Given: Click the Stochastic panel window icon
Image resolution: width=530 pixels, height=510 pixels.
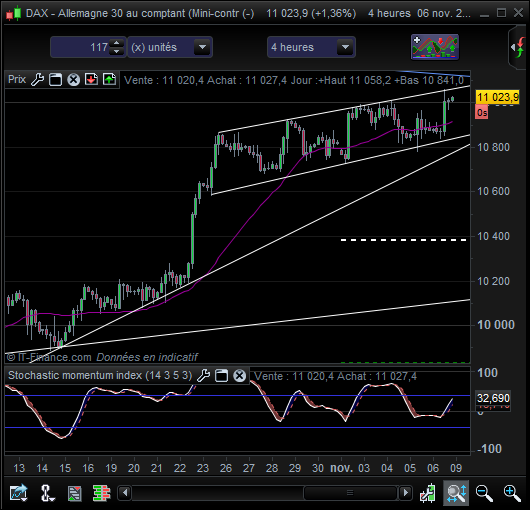Looking at the screenshot, I should (x=222, y=375).
